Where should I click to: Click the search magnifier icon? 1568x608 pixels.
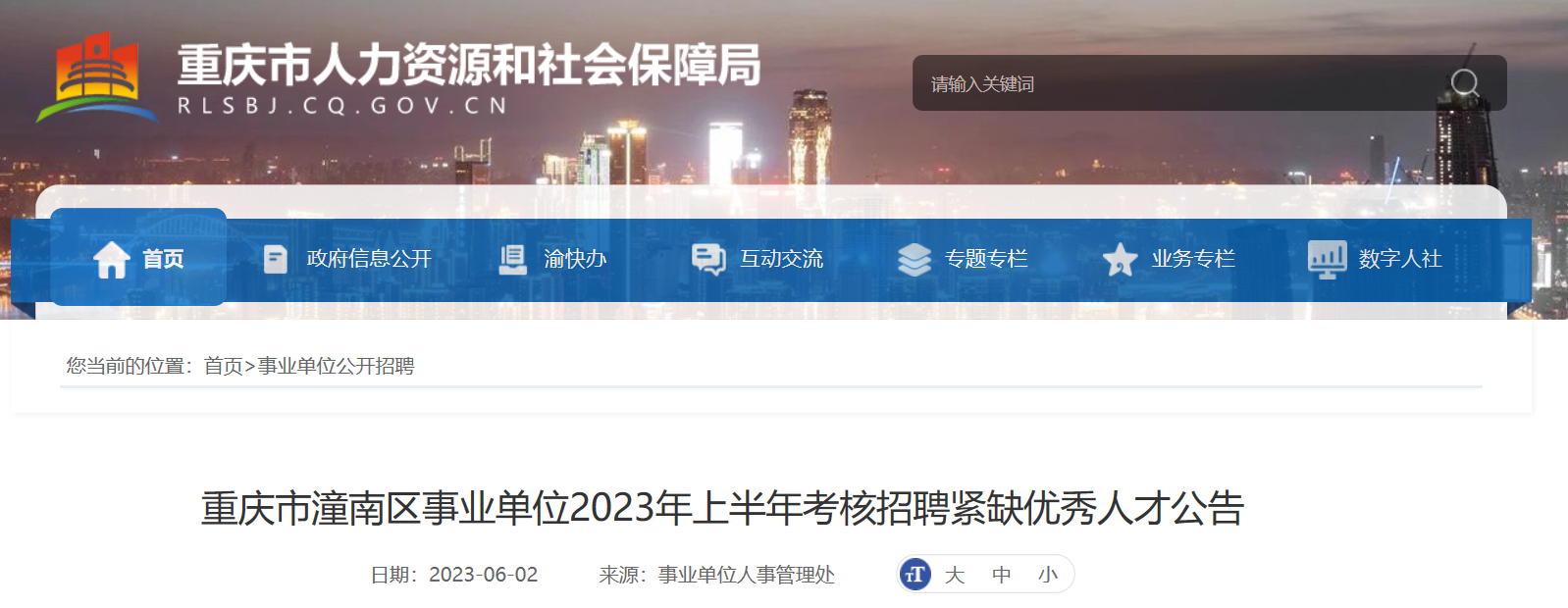pos(1465,83)
